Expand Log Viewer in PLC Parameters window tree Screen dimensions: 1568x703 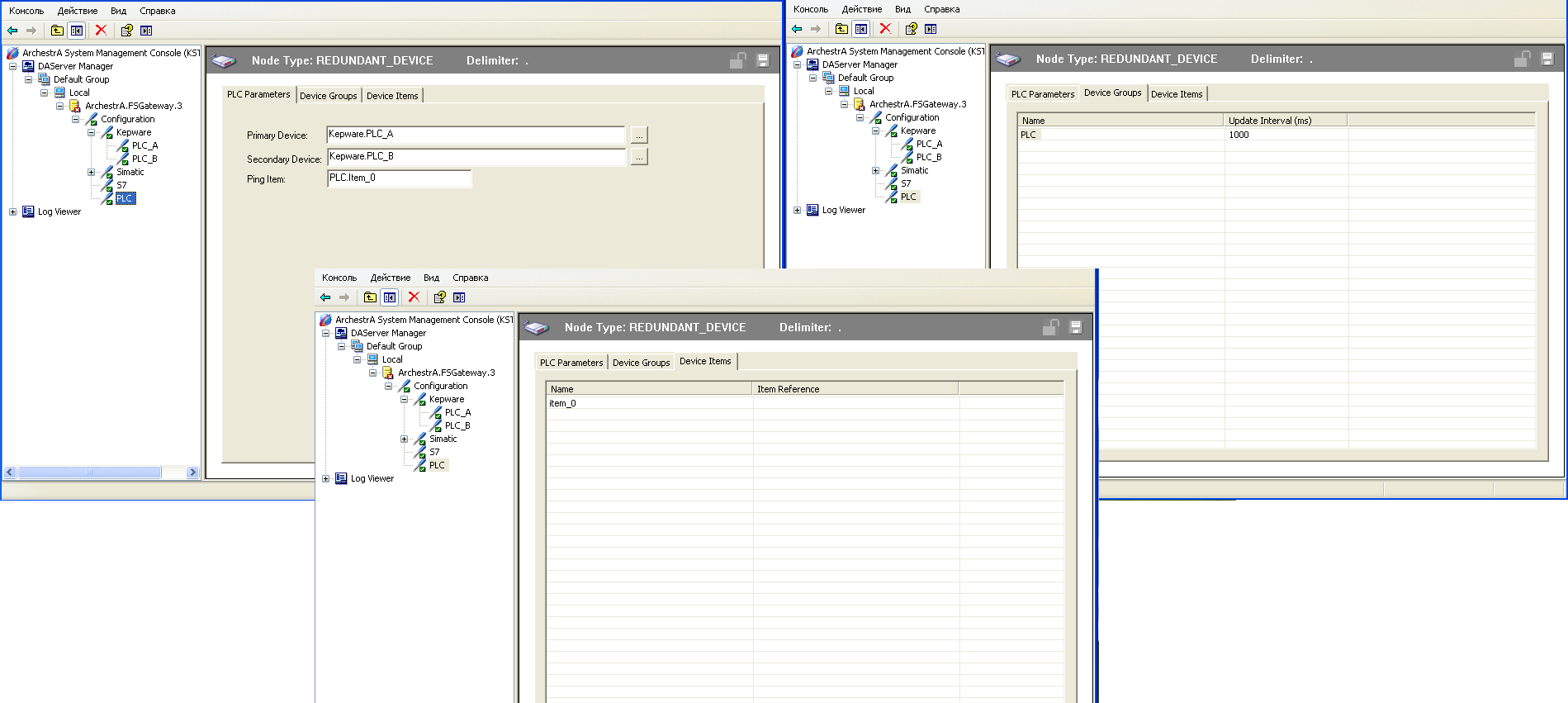pyautogui.click(x=12, y=212)
